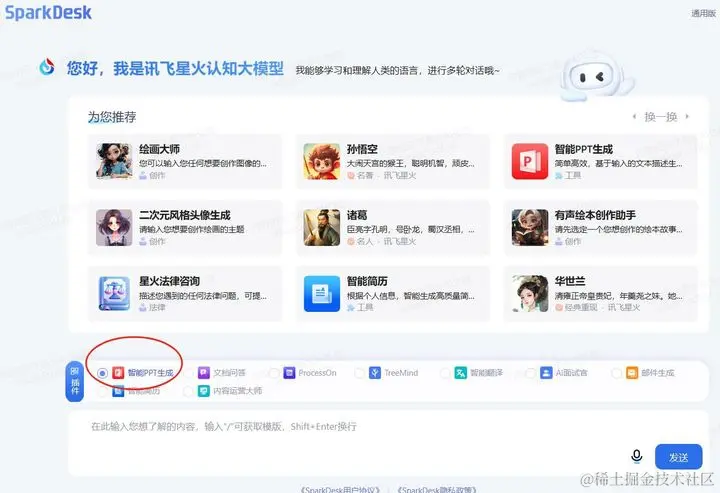720x493 pixels.
Task: Select the 智能PPT生成 plugin radio button
Action: tap(102, 373)
